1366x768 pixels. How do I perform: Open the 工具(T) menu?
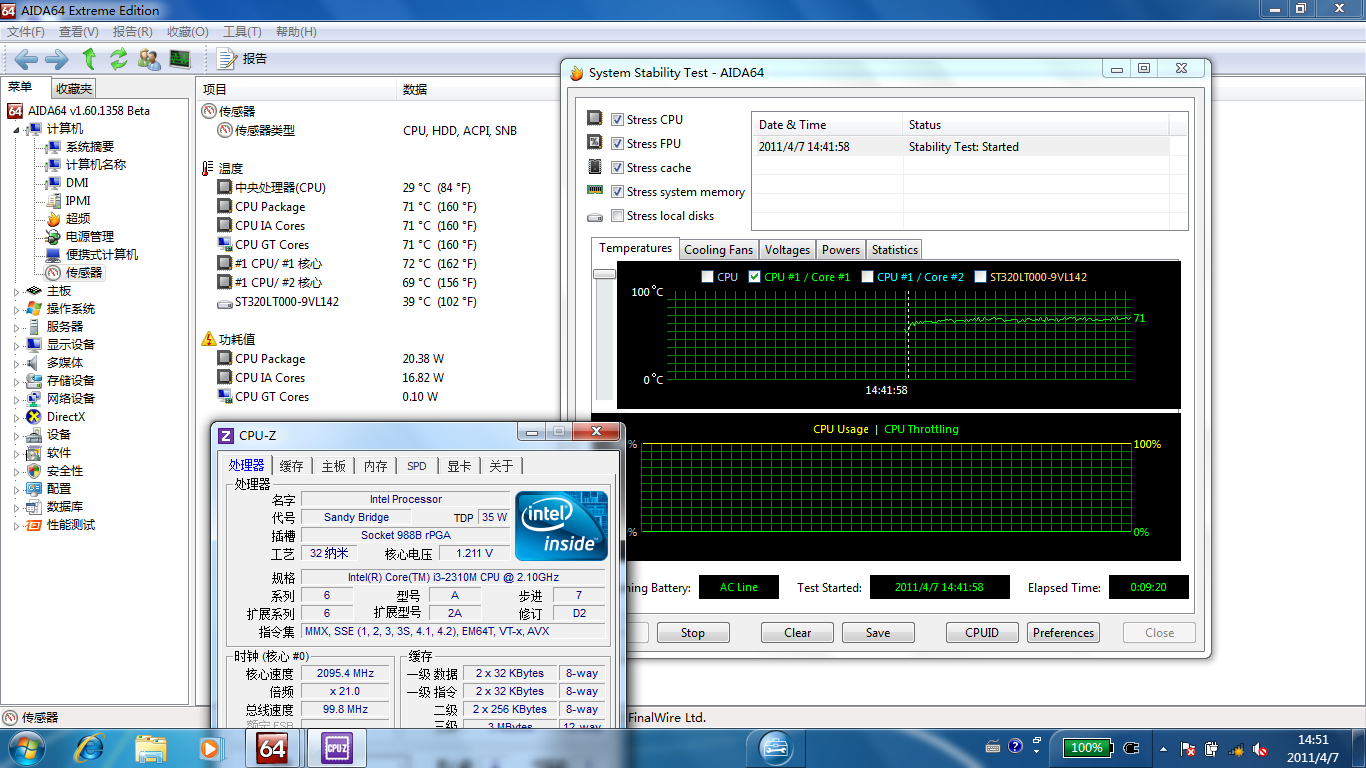[242, 32]
